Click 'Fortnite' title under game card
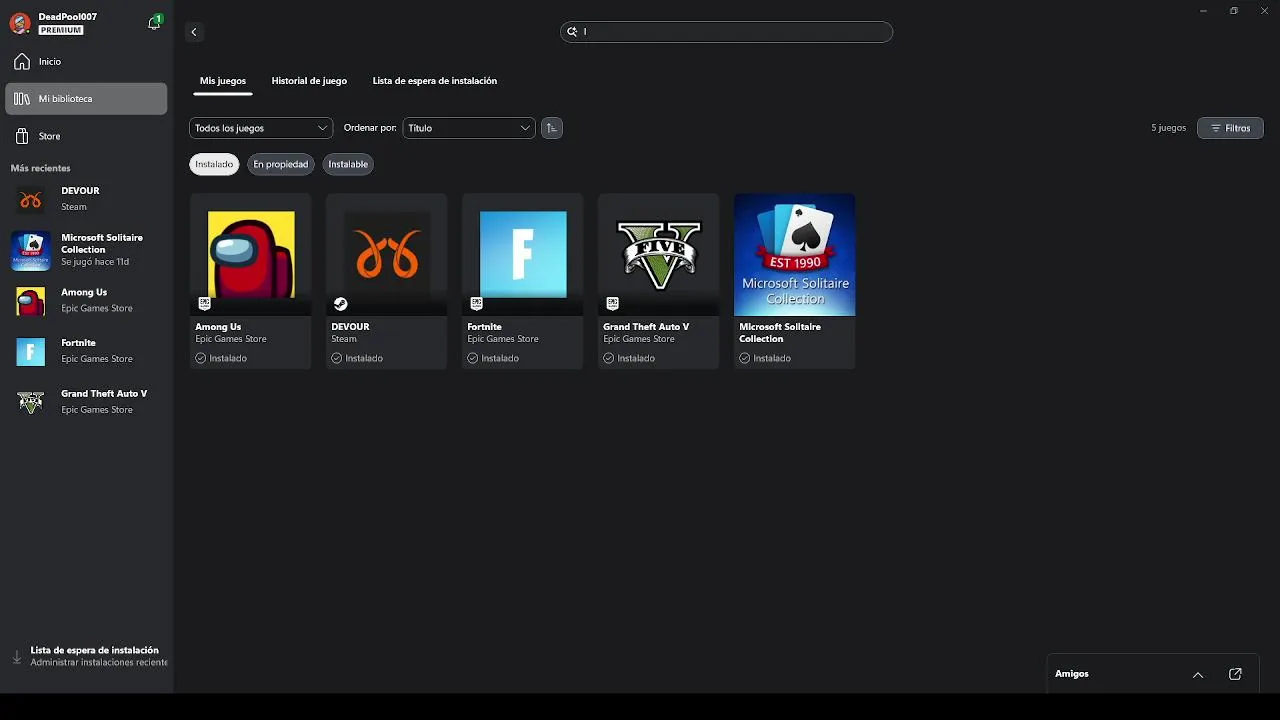This screenshot has height=720, width=1280. (x=484, y=327)
